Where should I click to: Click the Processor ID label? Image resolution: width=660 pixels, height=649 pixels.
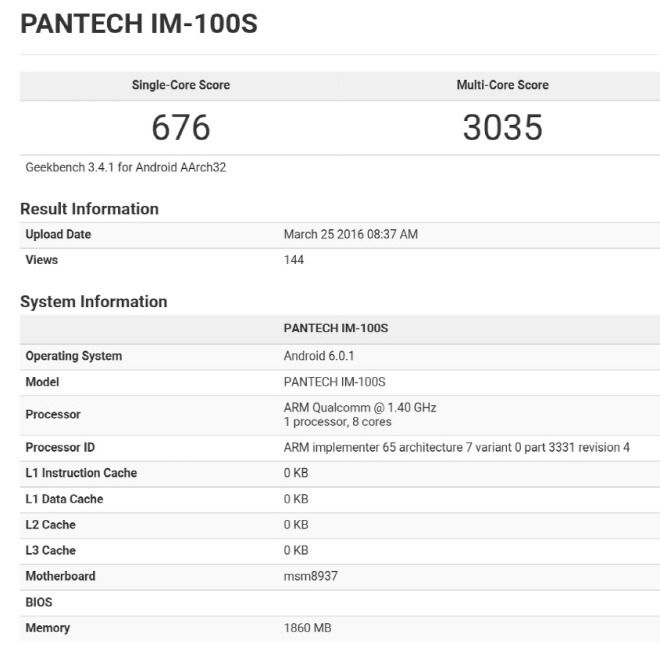pos(60,447)
